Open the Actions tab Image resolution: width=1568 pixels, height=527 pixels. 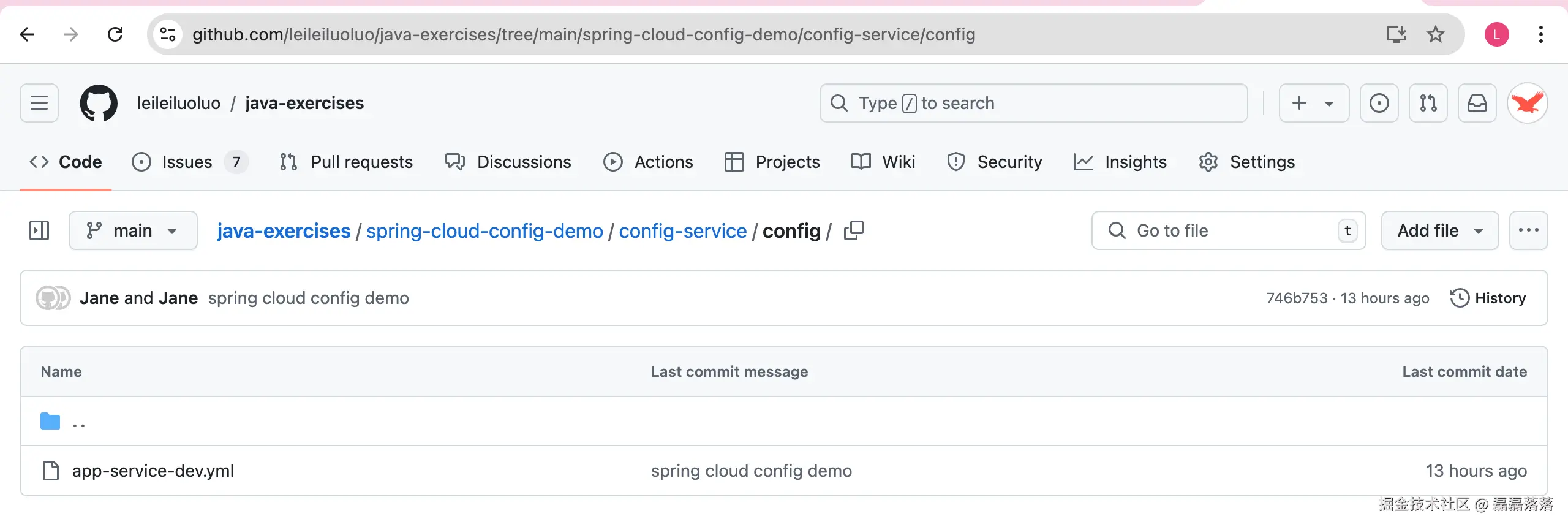tap(648, 162)
